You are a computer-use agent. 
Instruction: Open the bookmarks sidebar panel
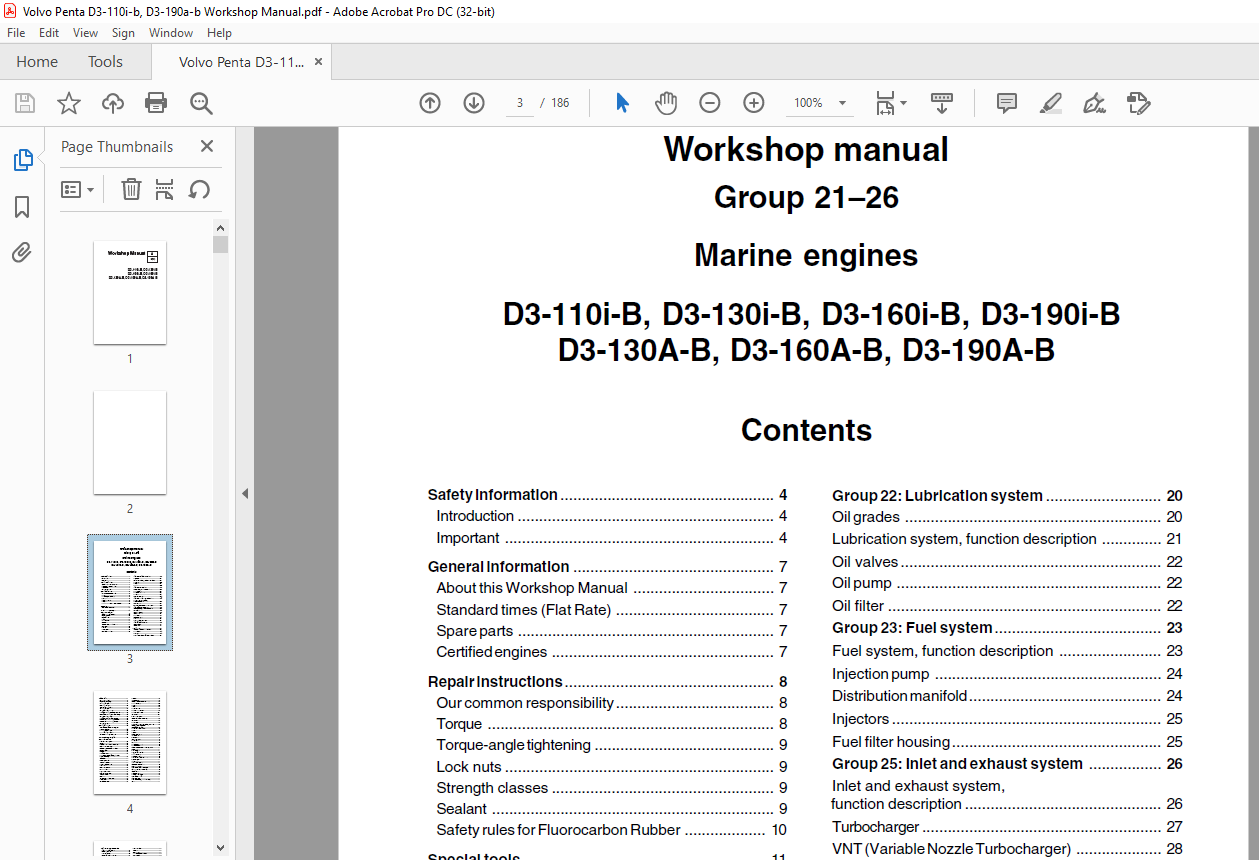[22, 207]
